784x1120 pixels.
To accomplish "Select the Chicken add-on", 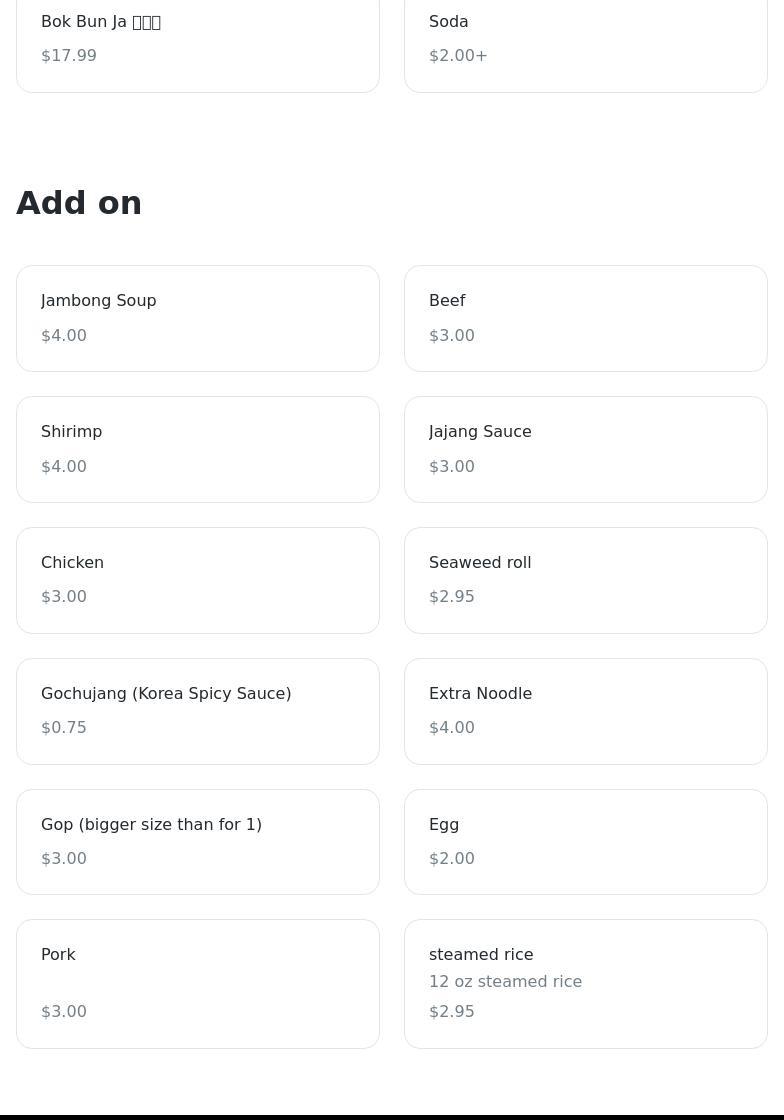I will click(x=198, y=580).
